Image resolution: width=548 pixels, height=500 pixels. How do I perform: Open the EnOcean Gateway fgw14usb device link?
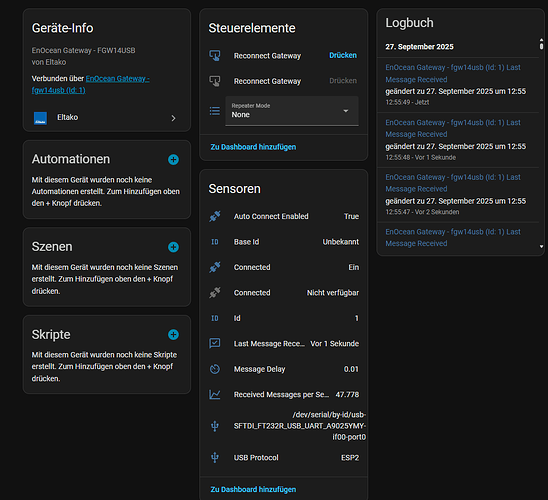click(91, 84)
